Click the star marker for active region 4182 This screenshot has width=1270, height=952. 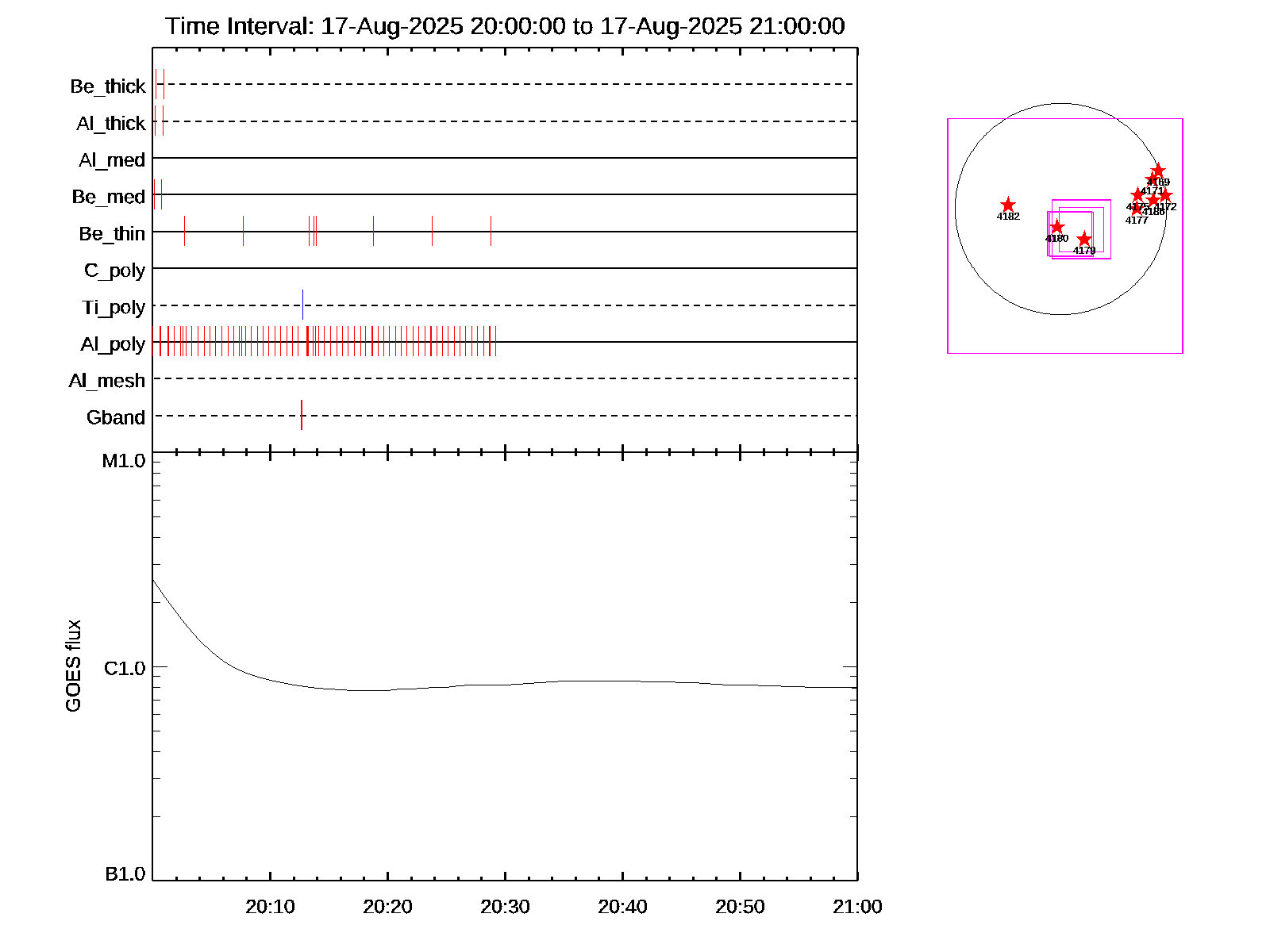click(x=1007, y=205)
